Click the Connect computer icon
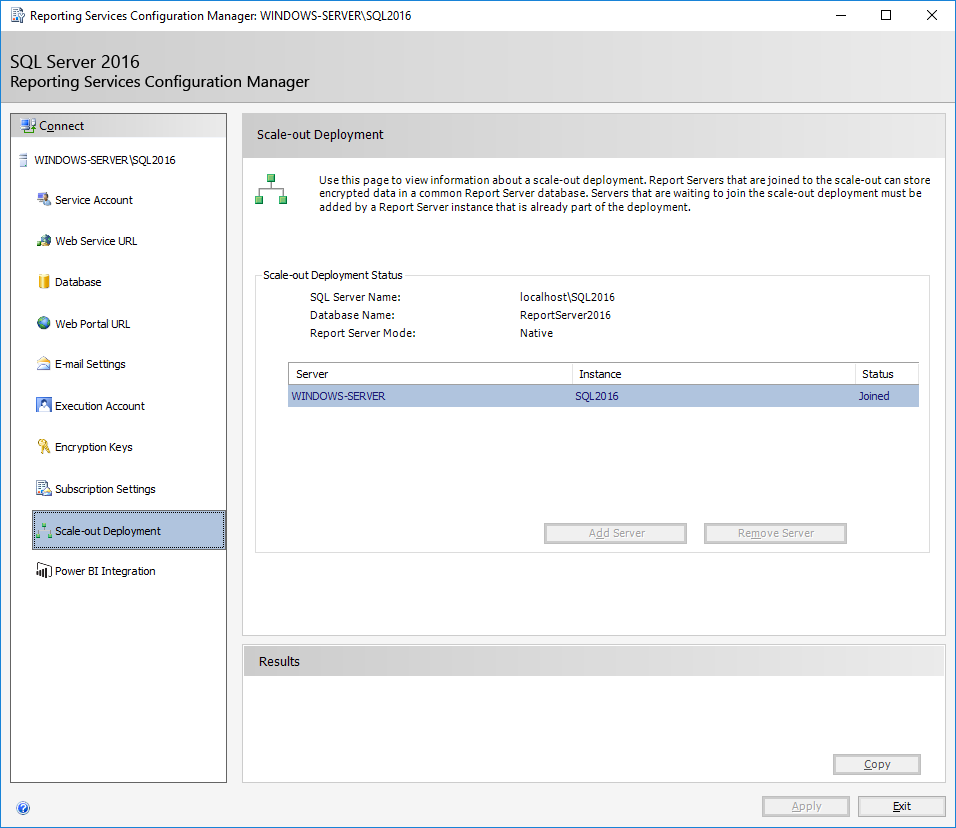The width and height of the screenshot is (956, 828). 28,126
